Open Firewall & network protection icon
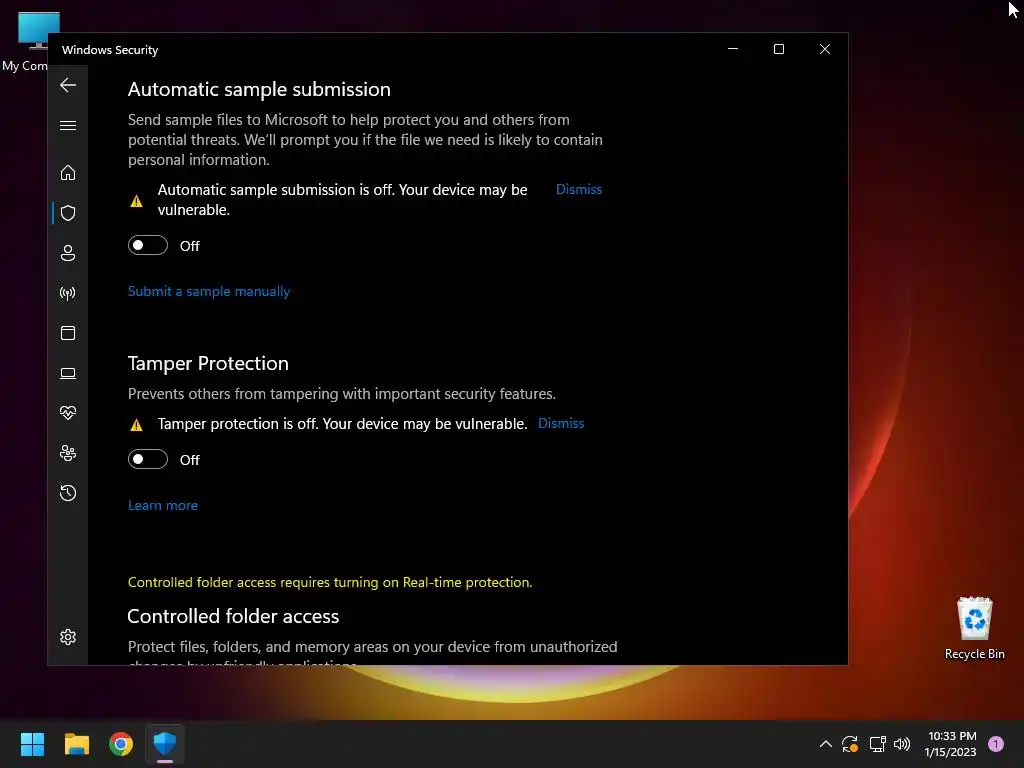Image resolution: width=1024 pixels, height=768 pixels. pos(68,293)
